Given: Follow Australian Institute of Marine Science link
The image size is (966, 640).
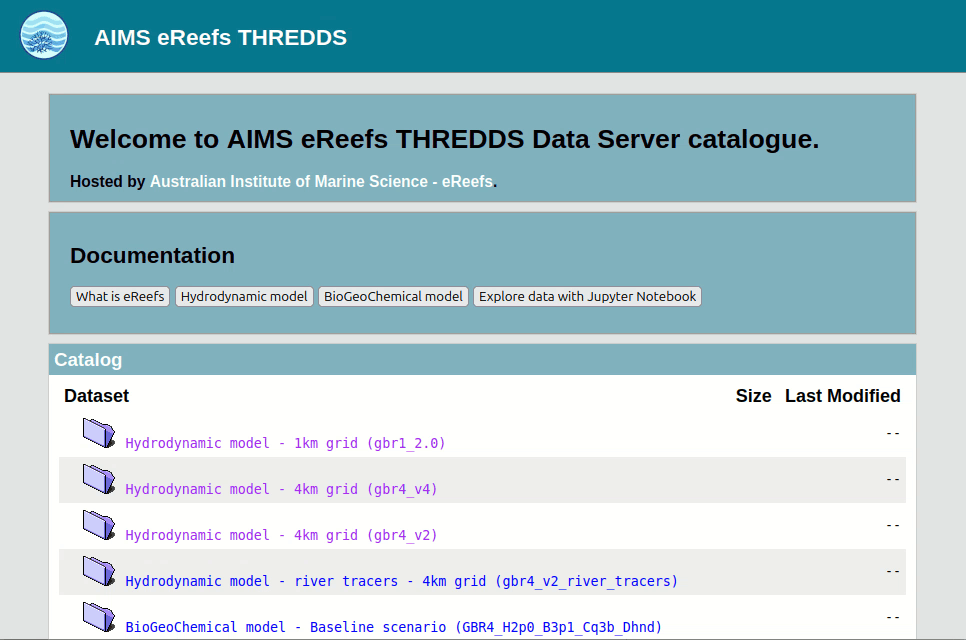Looking at the screenshot, I should [321, 182].
